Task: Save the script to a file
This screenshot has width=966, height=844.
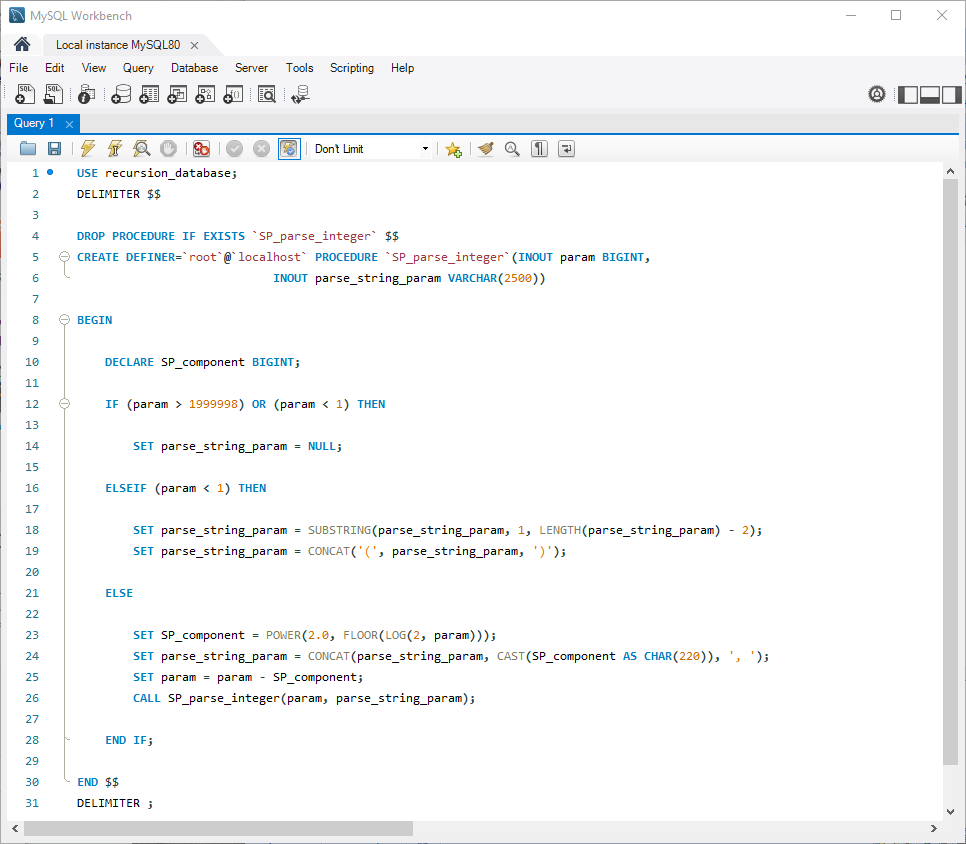Action: [x=54, y=149]
